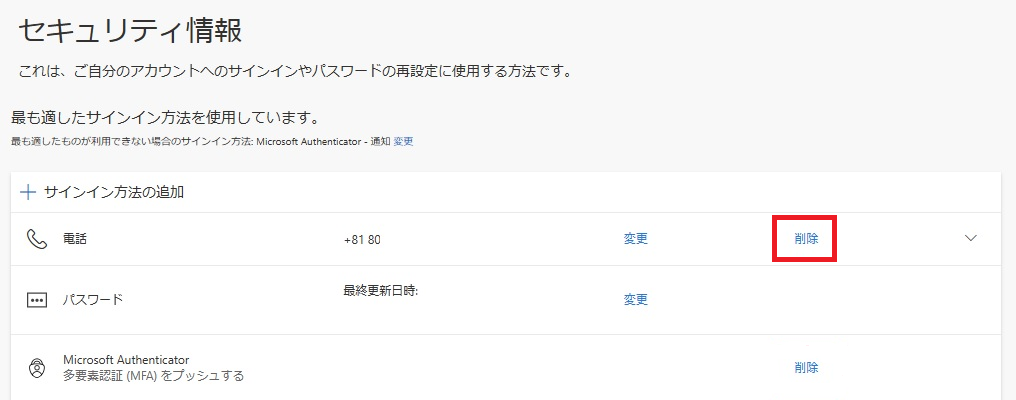
Task: Click 削除 in the 電話 row
Action: pyautogui.click(x=806, y=239)
